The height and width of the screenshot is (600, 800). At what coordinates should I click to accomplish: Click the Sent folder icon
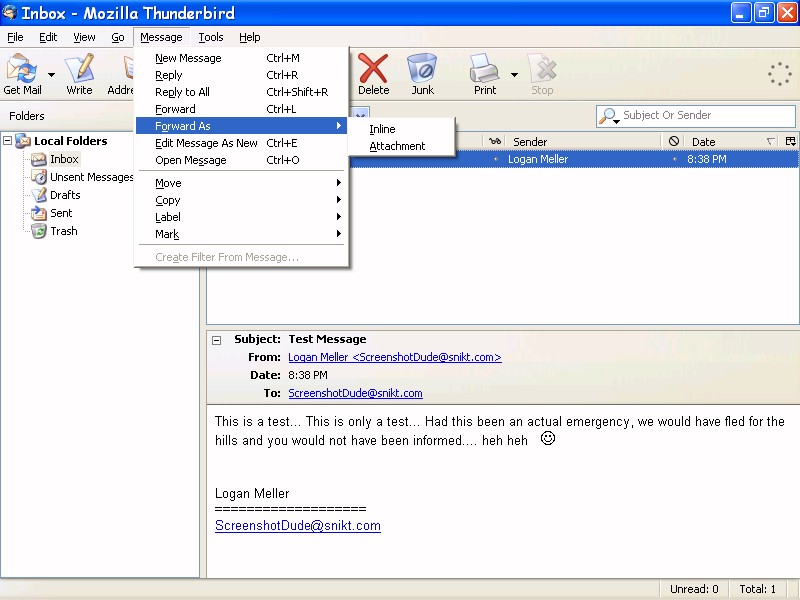[39, 213]
